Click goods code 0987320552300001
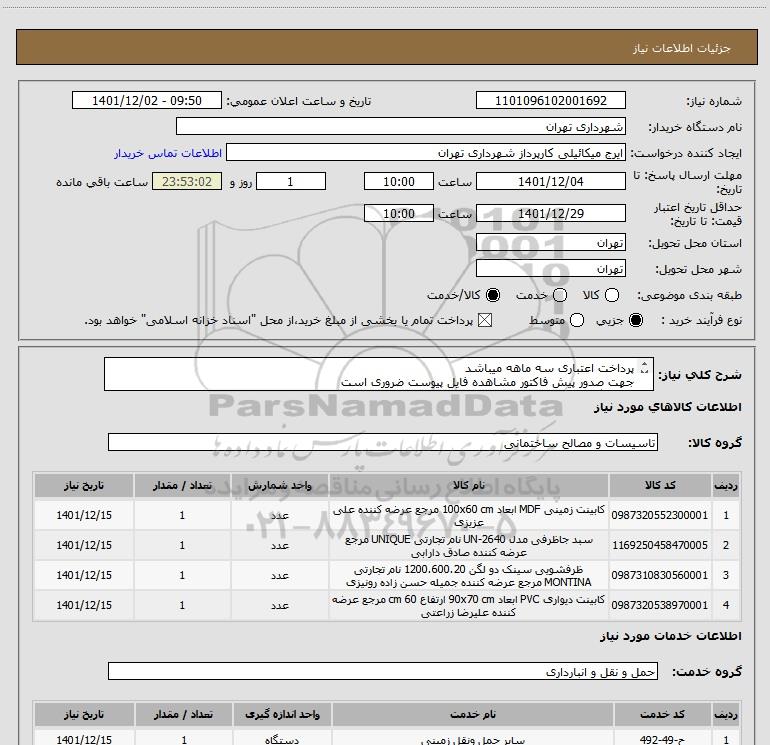 click(x=660, y=515)
